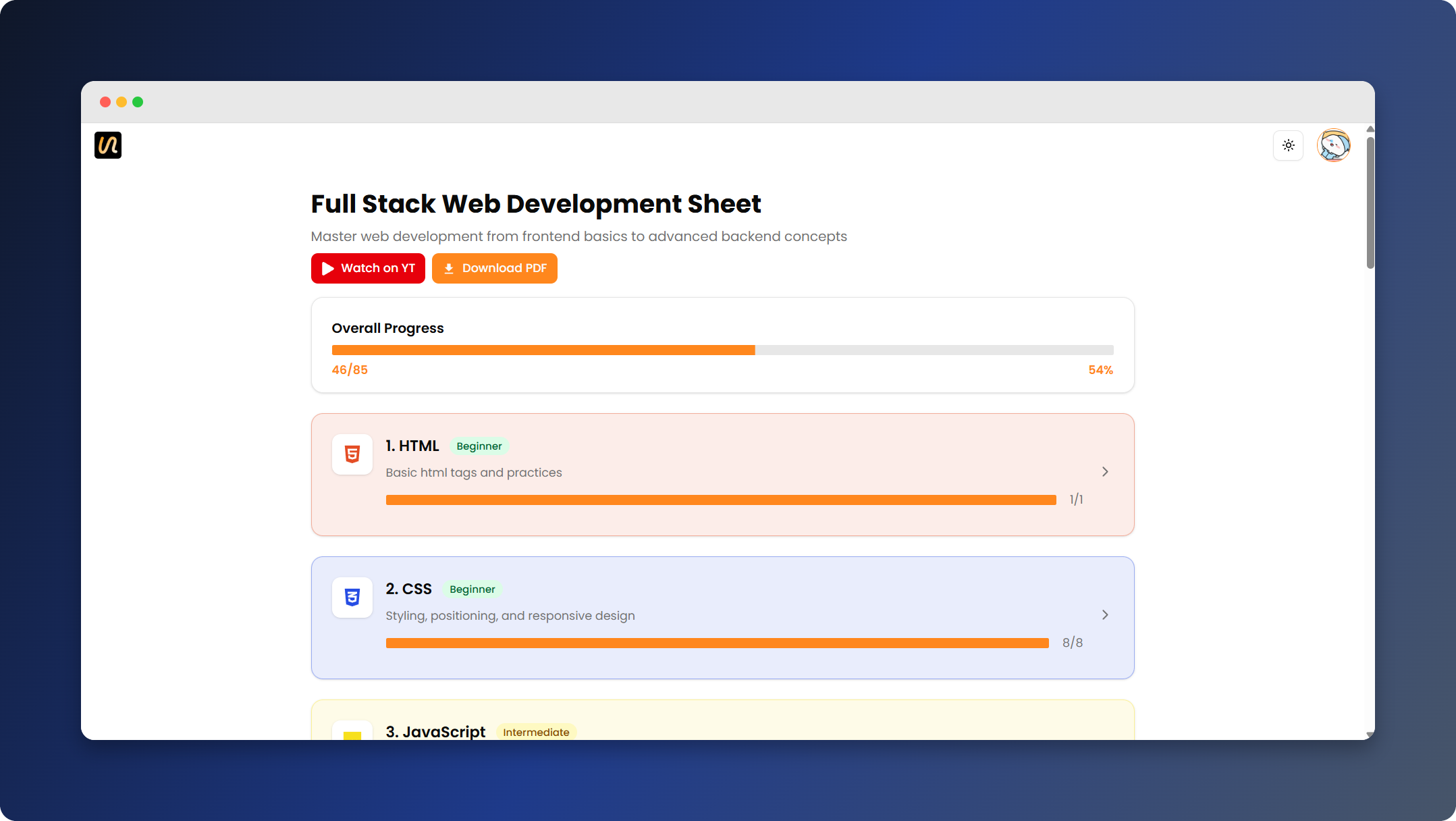Click the YouTube play icon on Watch button
The image size is (1456, 821).
[328, 269]
